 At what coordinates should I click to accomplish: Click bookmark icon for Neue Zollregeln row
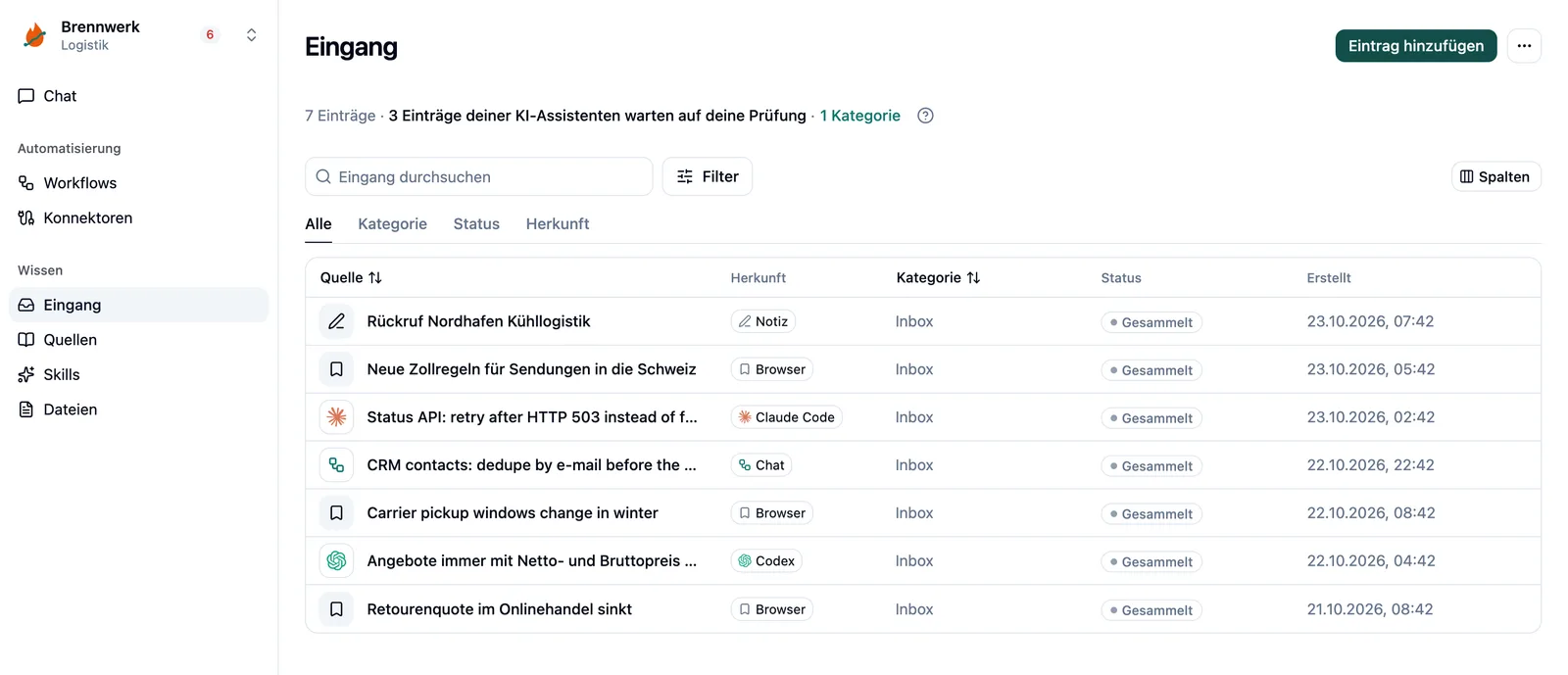click(336, 369)
